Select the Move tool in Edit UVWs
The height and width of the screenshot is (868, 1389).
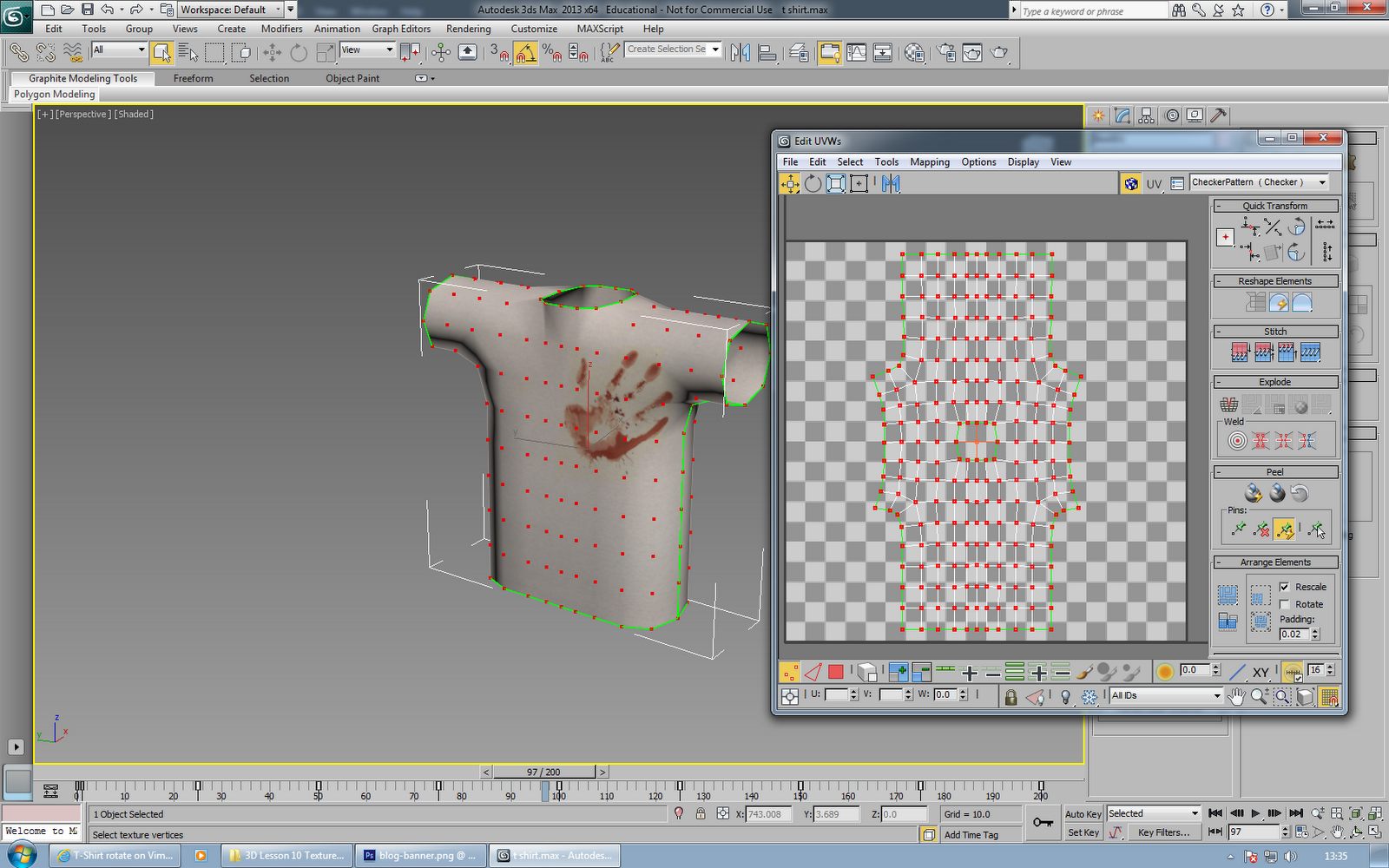[790, 184]
